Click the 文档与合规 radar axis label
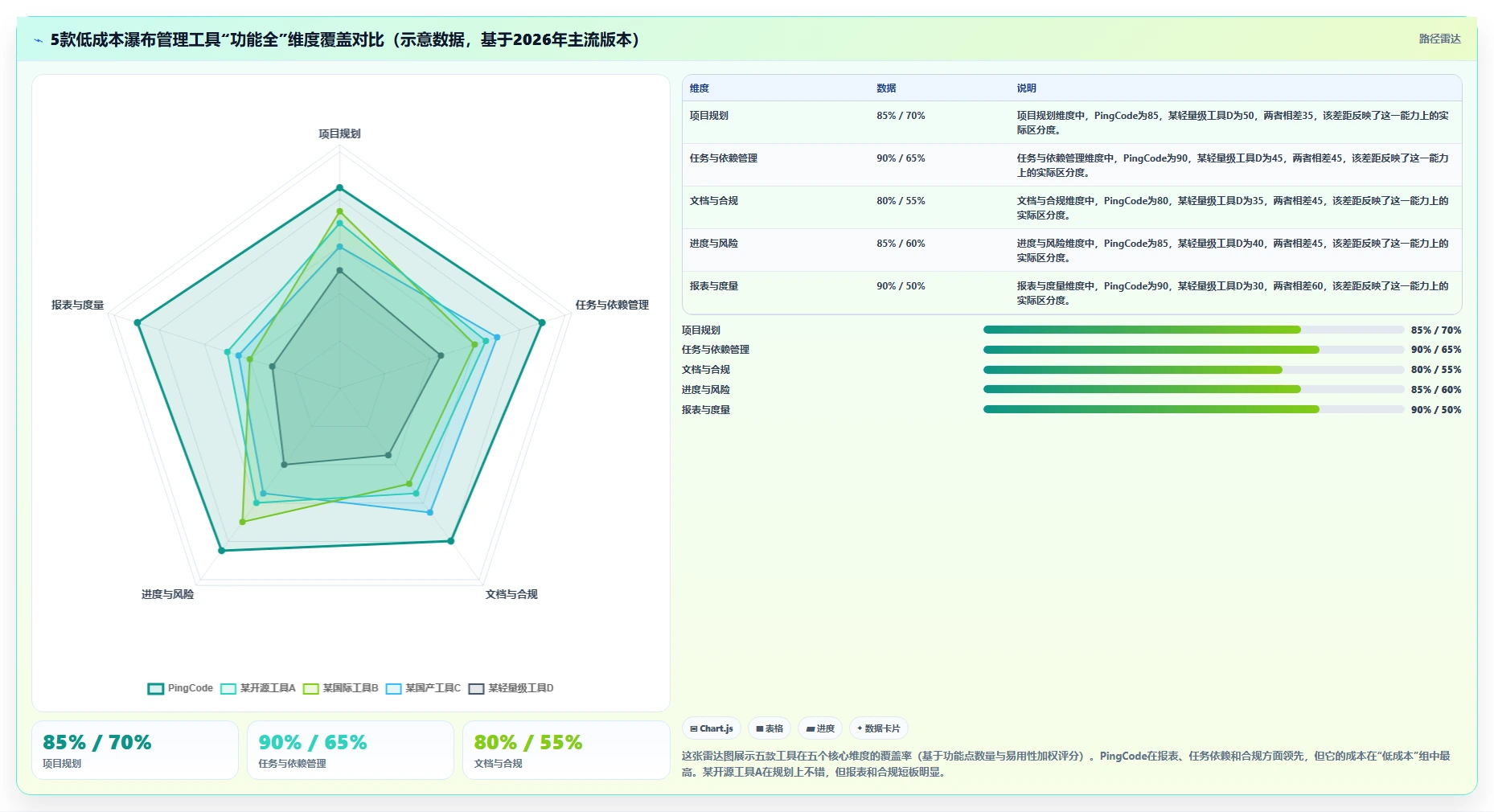The width and height of the screenshot is (1494, 812). click(511, 594)
